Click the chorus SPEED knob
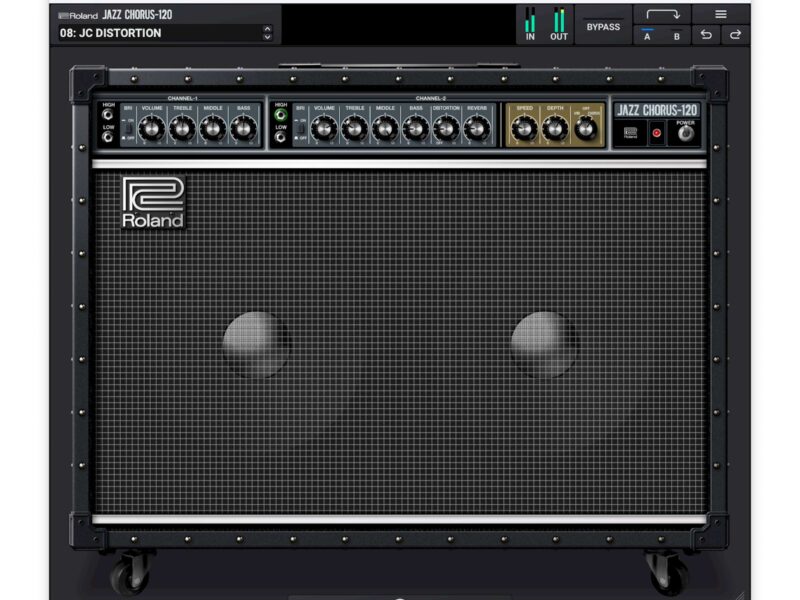This screenshot has width=800, height=600. (524, 128)
